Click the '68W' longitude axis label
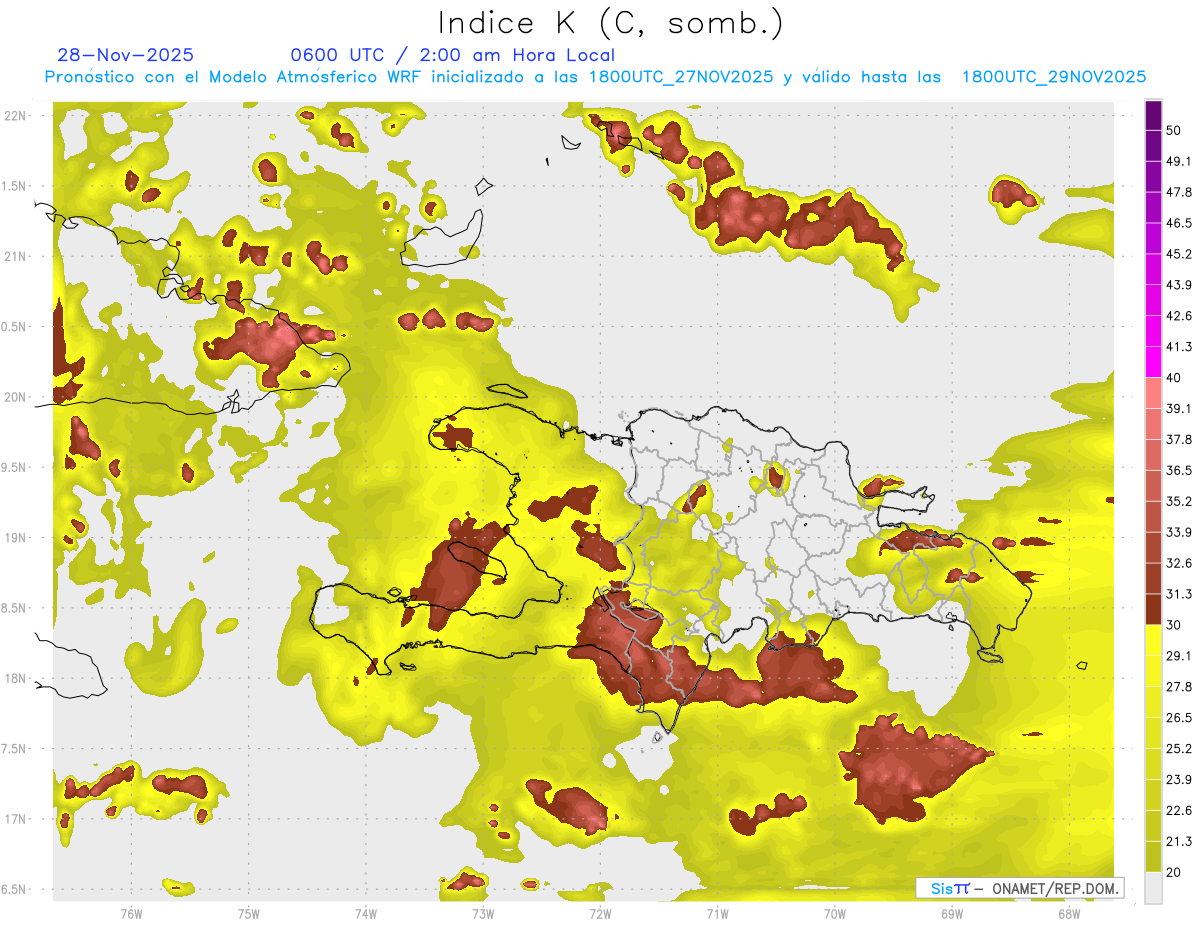The height and width of the screenshot is (927, 1200). (x=1069, y=914)
